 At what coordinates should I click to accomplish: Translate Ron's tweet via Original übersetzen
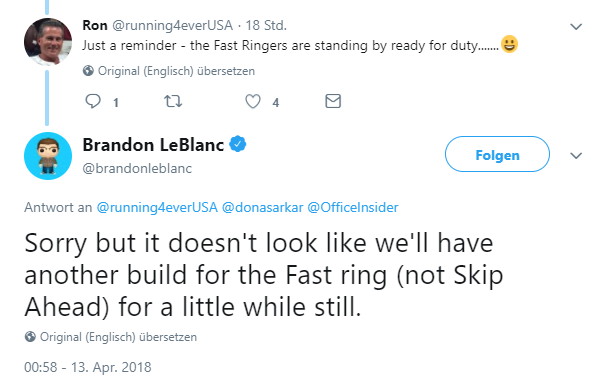pos(176,71)
